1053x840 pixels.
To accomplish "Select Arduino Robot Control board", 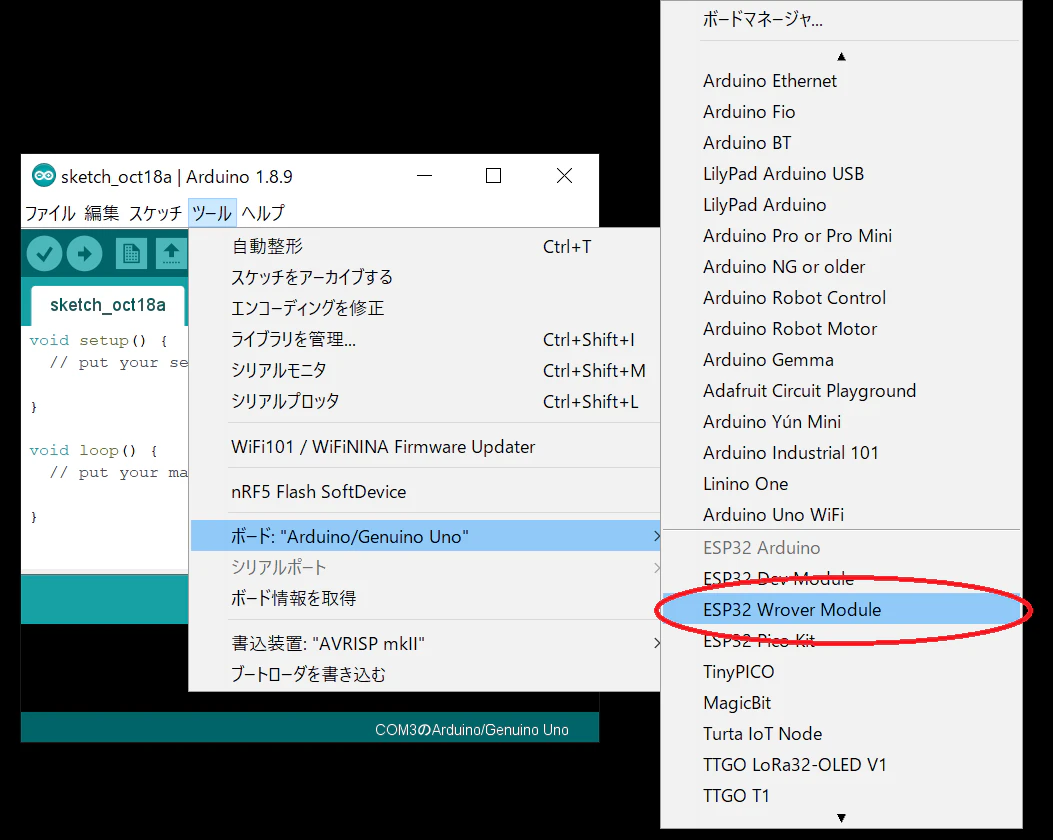I will 841,297.
